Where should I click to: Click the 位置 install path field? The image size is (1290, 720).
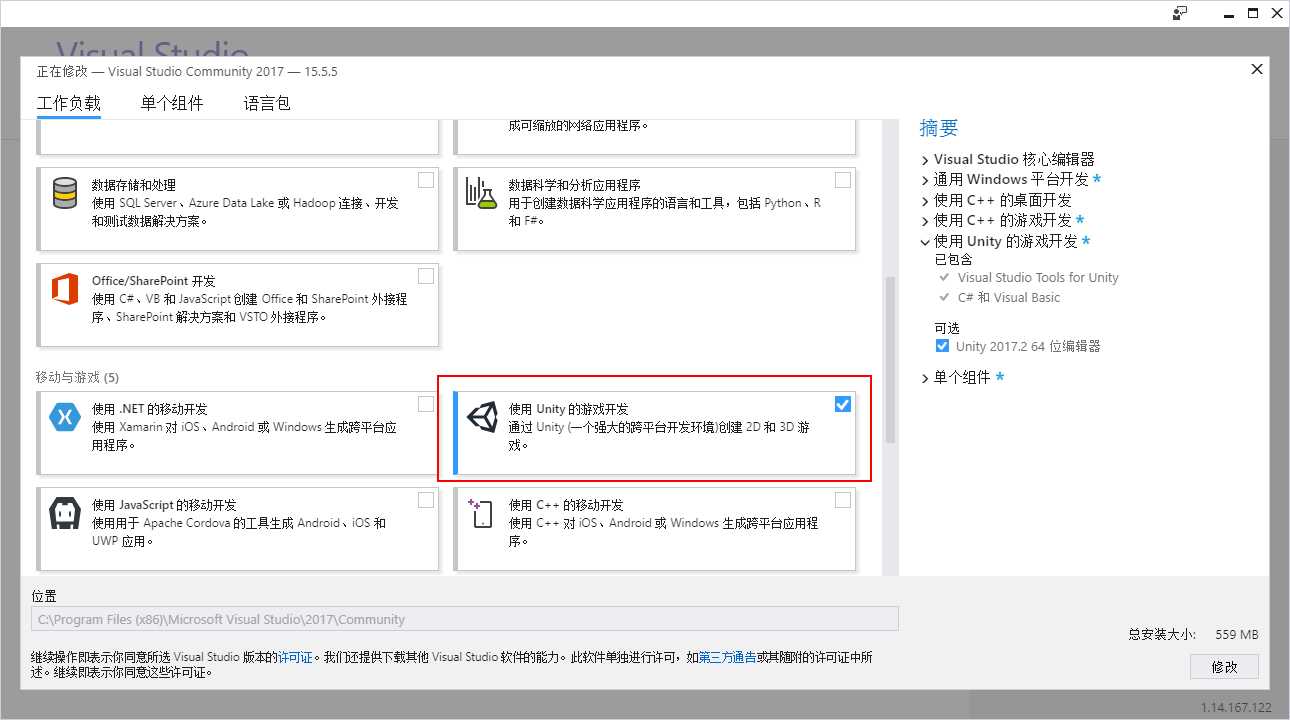pos(465,619)
